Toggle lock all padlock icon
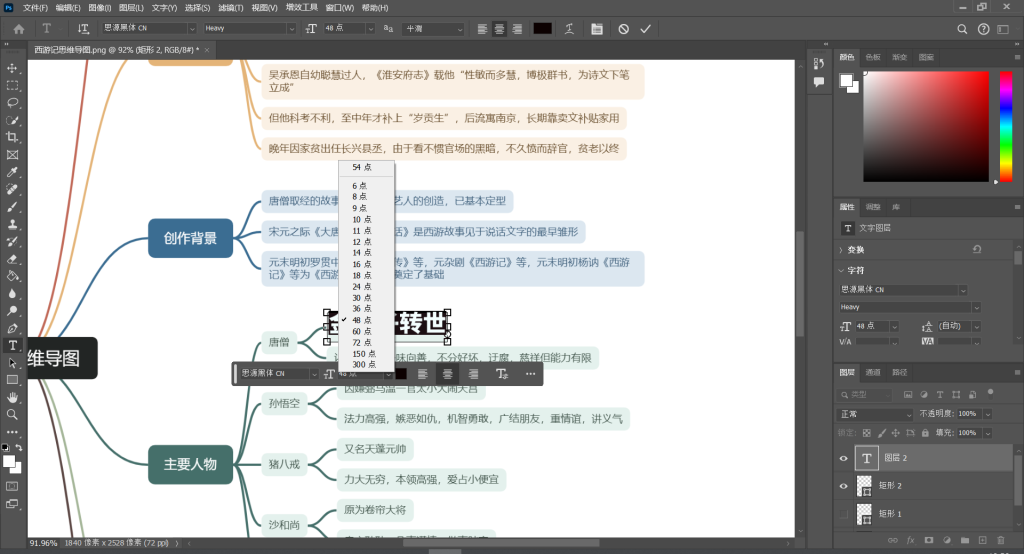1024x554 pixels. point(925,432)
